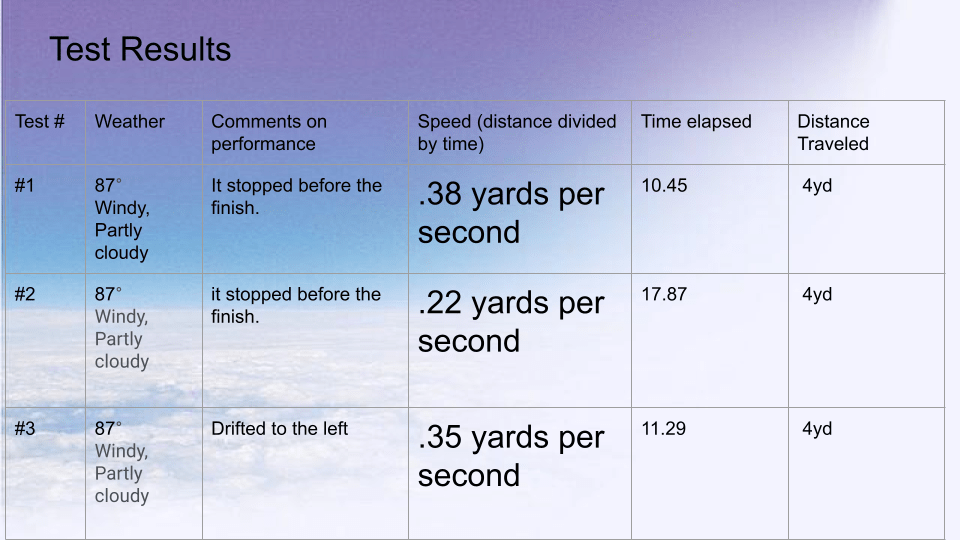
Task: Select the Speed column header cell
Action: (x=520, y=133)
